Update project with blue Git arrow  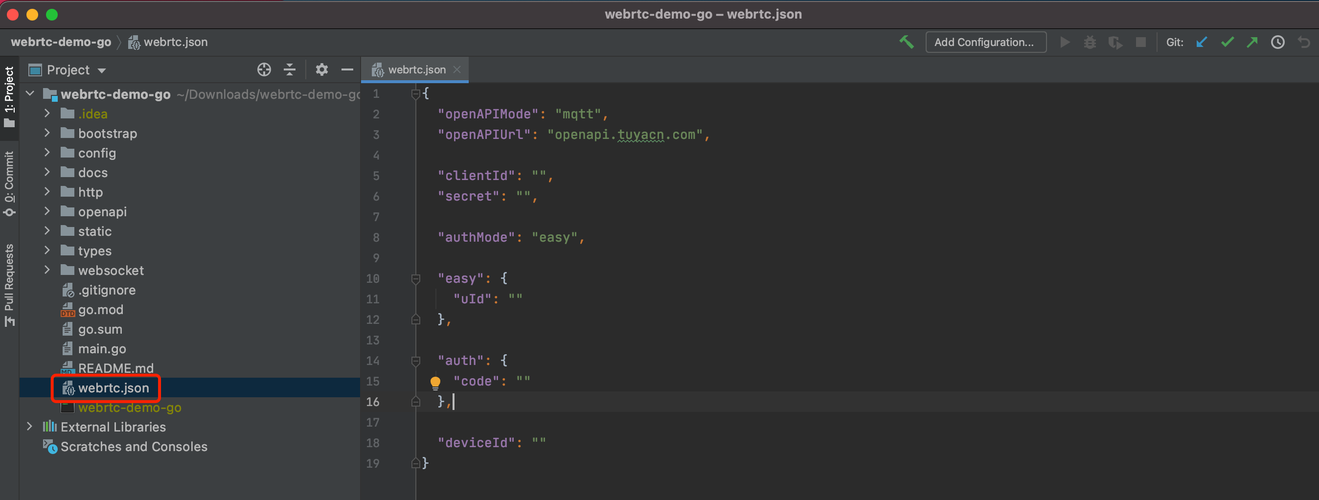1202,42
